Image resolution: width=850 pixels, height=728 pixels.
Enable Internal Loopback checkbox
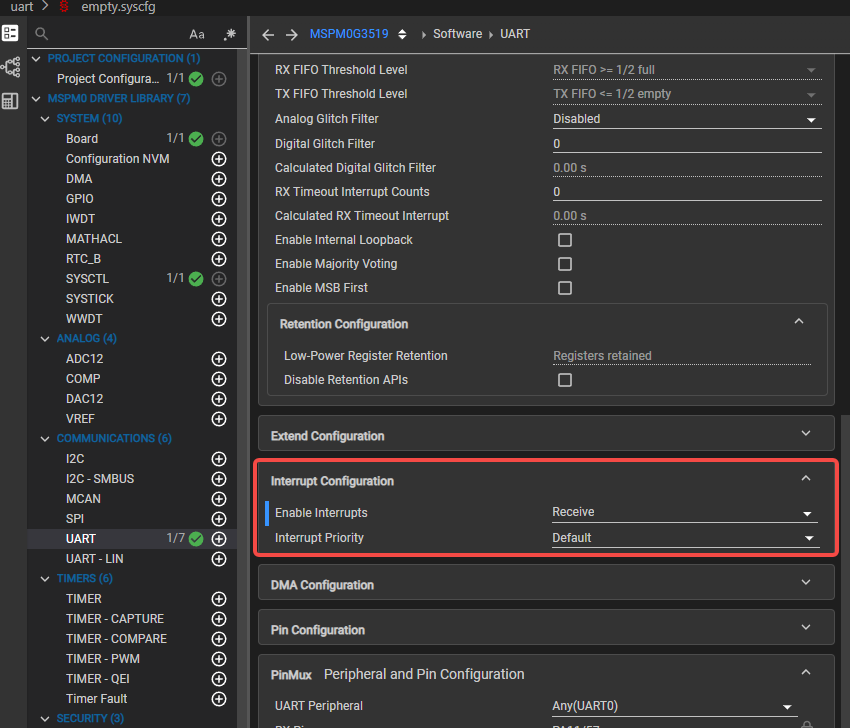pyautogui.click(x=565, y=240)
